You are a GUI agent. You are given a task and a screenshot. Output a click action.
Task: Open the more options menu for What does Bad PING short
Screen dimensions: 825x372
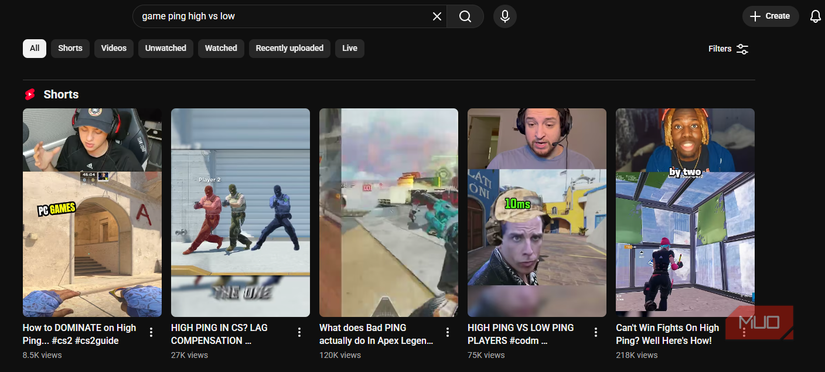pyautogui.click(x=448, y=332)
